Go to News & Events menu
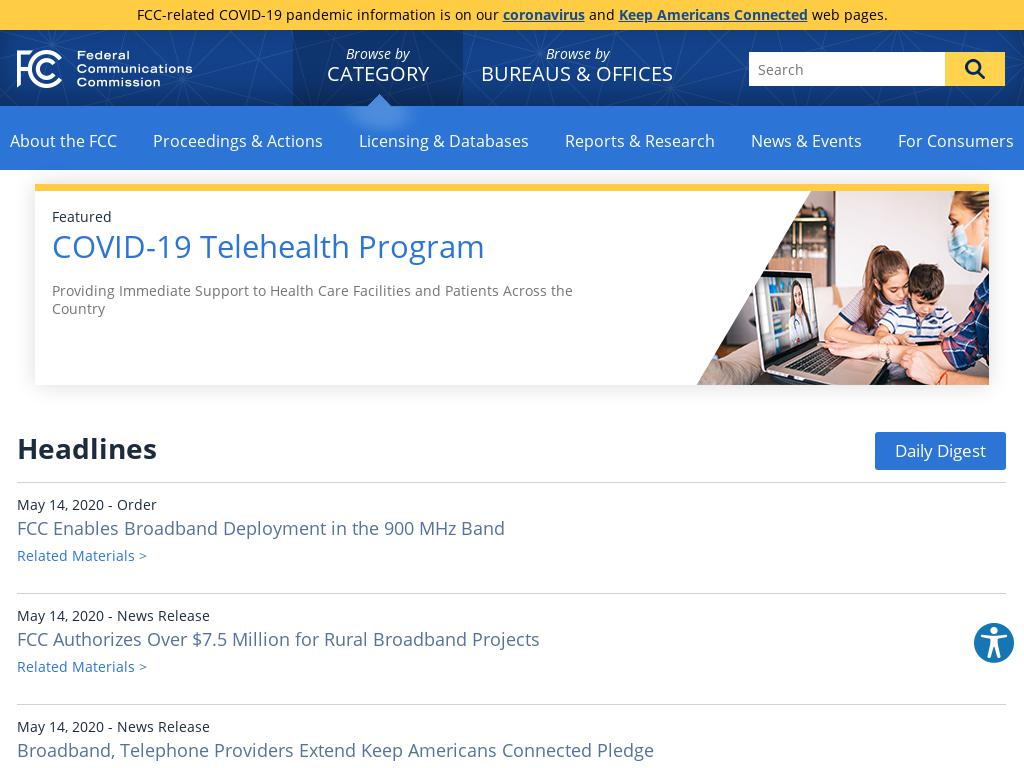The width and height of the screenshot is (1024, 768). click(x=805, y=141)
